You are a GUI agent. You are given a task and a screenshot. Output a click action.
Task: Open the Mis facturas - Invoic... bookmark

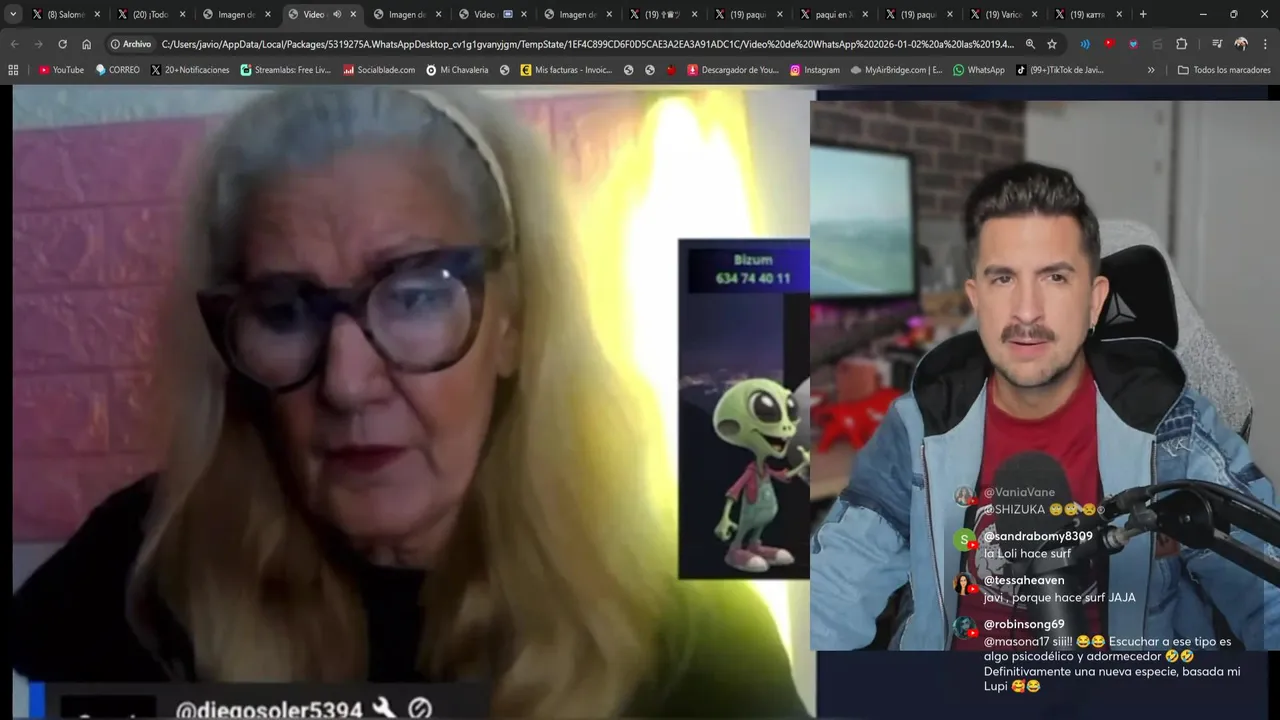[566, 70]
